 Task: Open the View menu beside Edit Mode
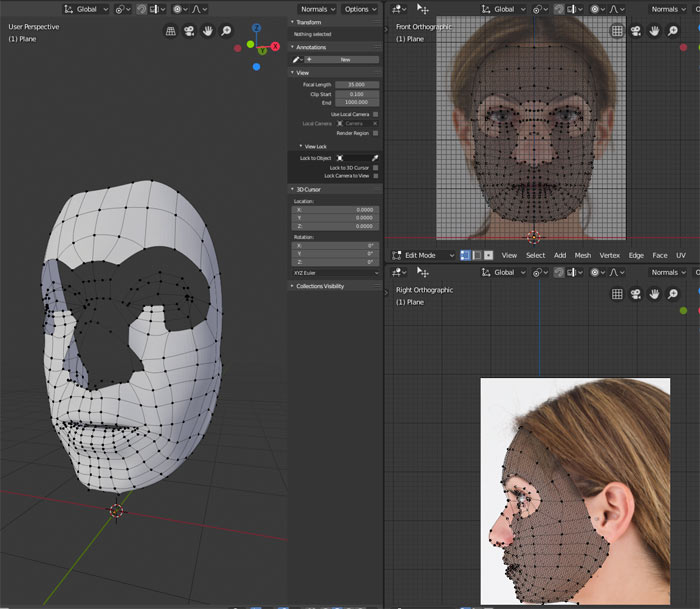(509, 255)
